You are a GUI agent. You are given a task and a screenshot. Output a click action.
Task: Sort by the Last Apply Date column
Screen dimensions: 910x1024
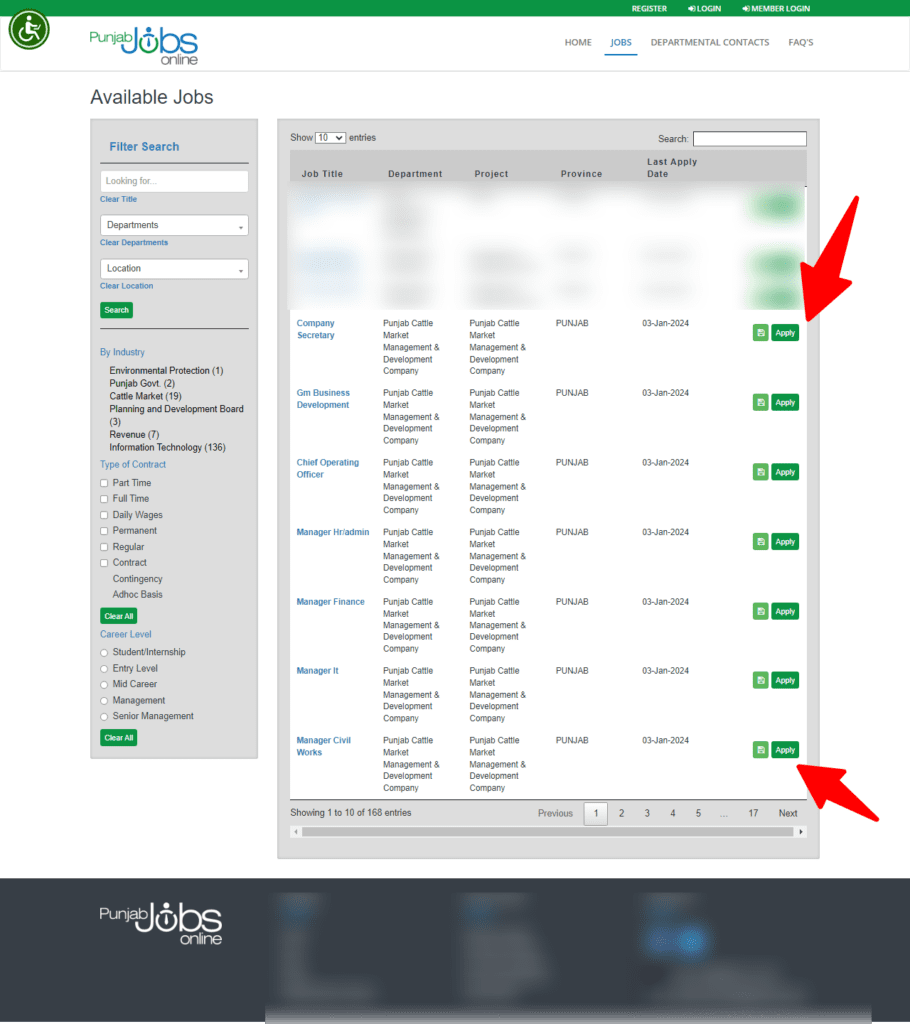(672, 168)
